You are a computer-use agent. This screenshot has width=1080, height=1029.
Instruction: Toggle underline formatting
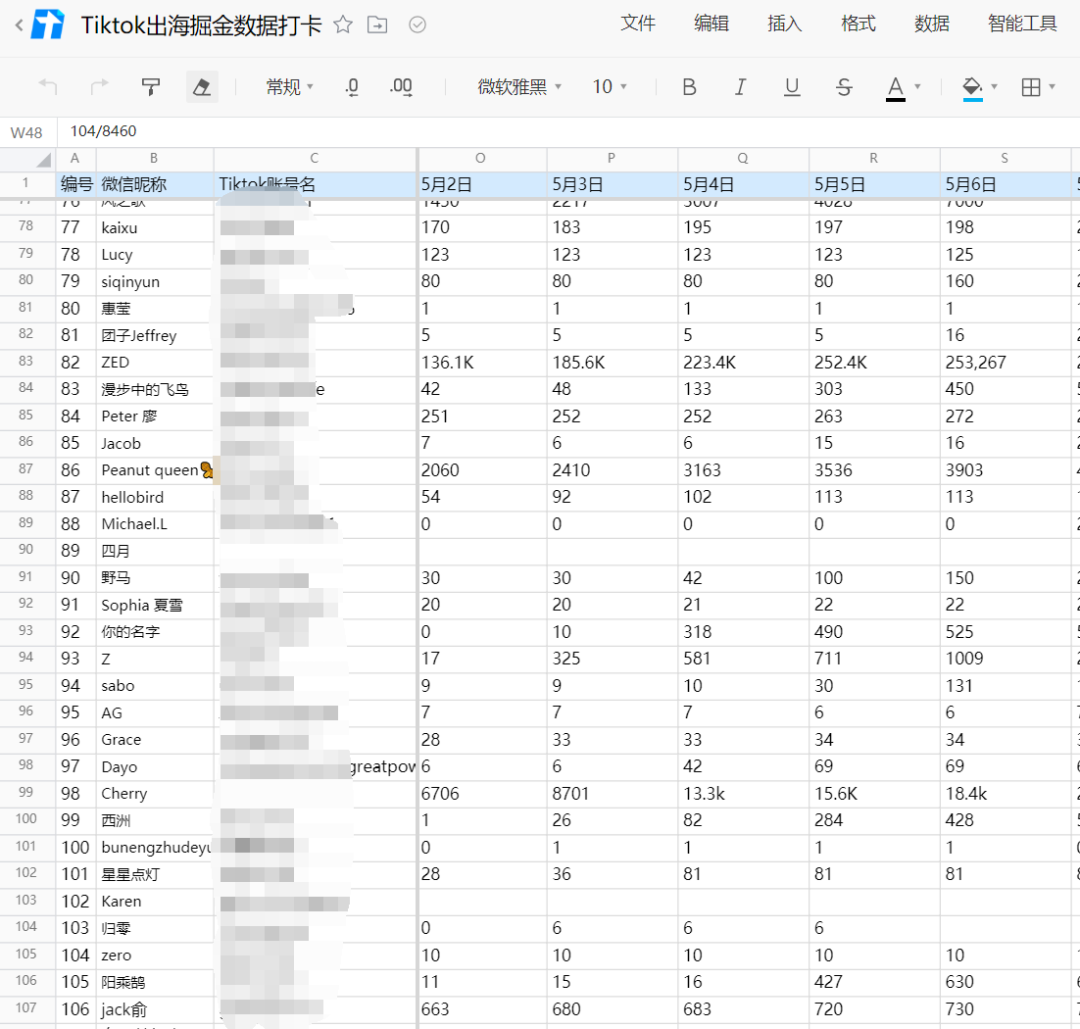coord(792,87)
